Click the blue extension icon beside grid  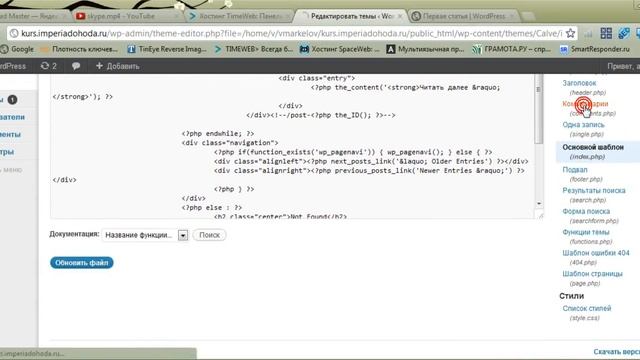624,33
